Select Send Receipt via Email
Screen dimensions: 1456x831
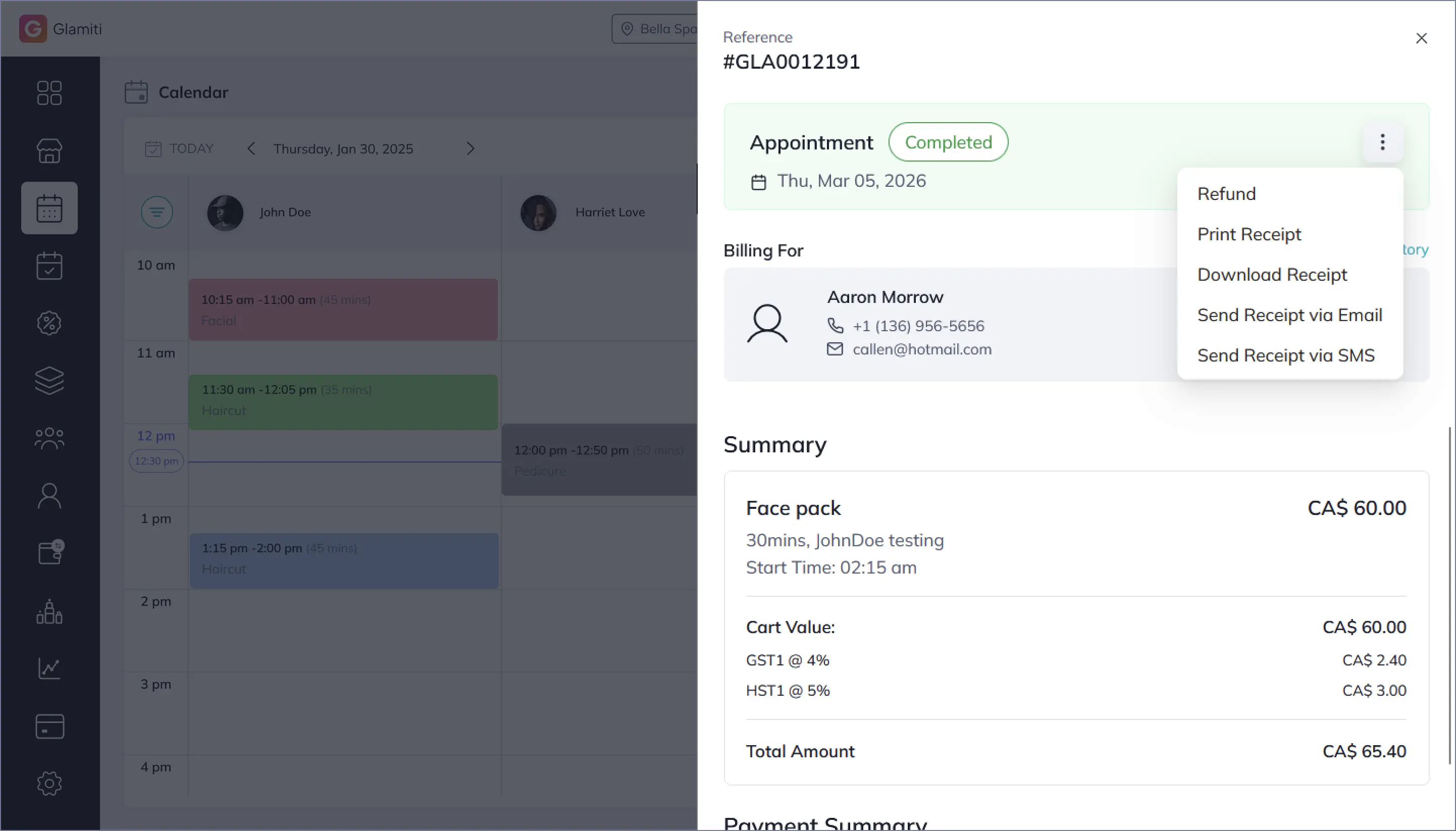click(x=1289, y=315)
